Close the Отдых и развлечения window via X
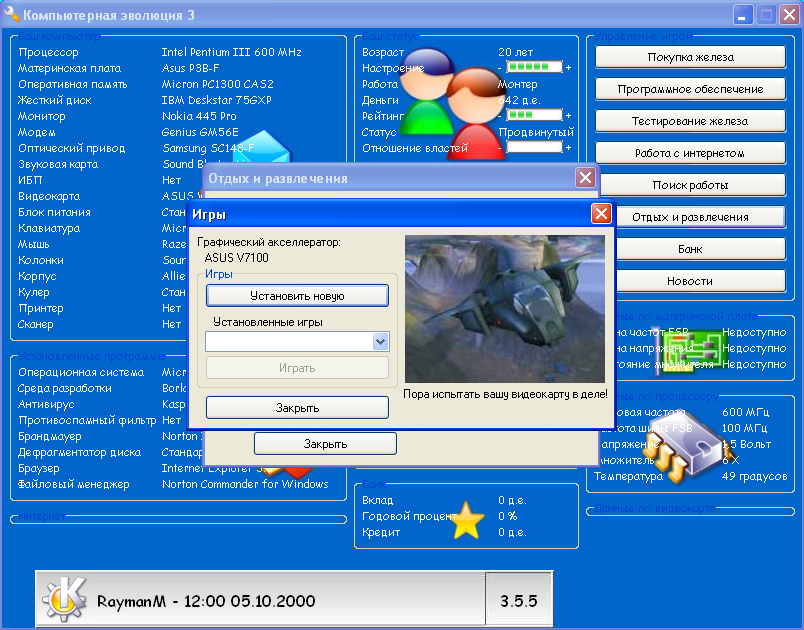 point(585,178)
